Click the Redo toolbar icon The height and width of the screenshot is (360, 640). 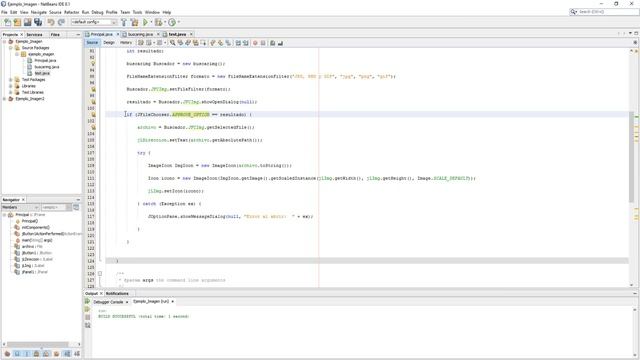(x=61, y=22)
